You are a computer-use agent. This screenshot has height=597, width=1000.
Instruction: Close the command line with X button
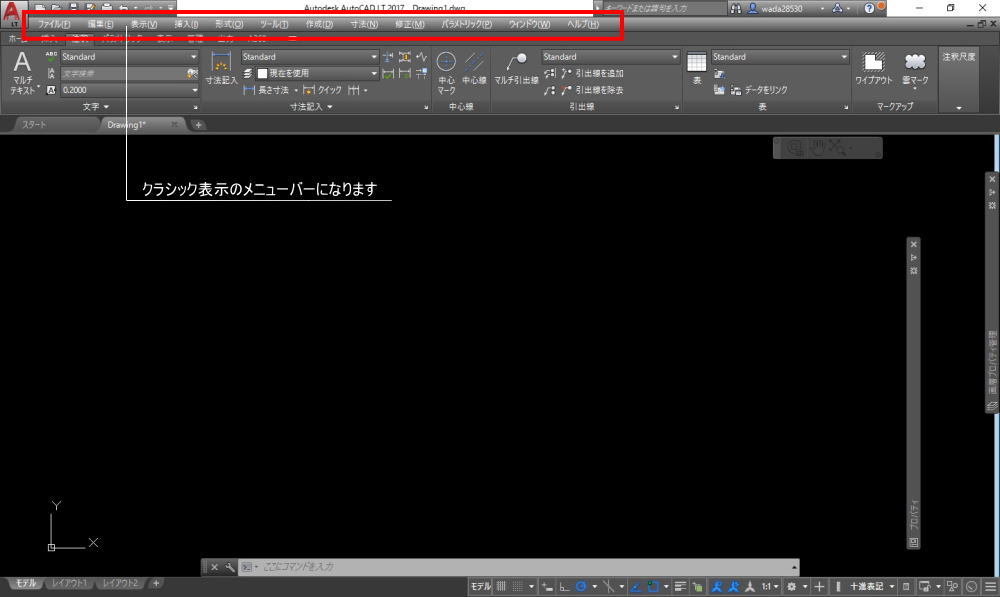215,567
